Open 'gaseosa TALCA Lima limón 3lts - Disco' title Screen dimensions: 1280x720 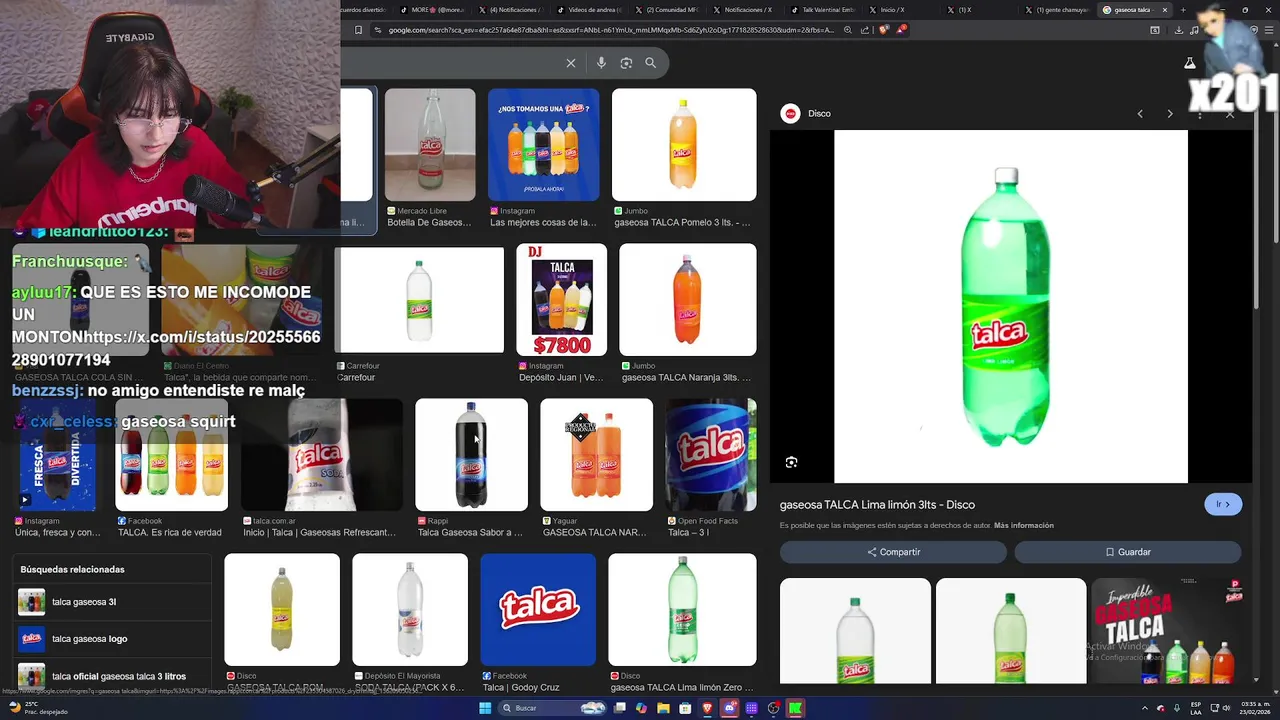point(877,505)
